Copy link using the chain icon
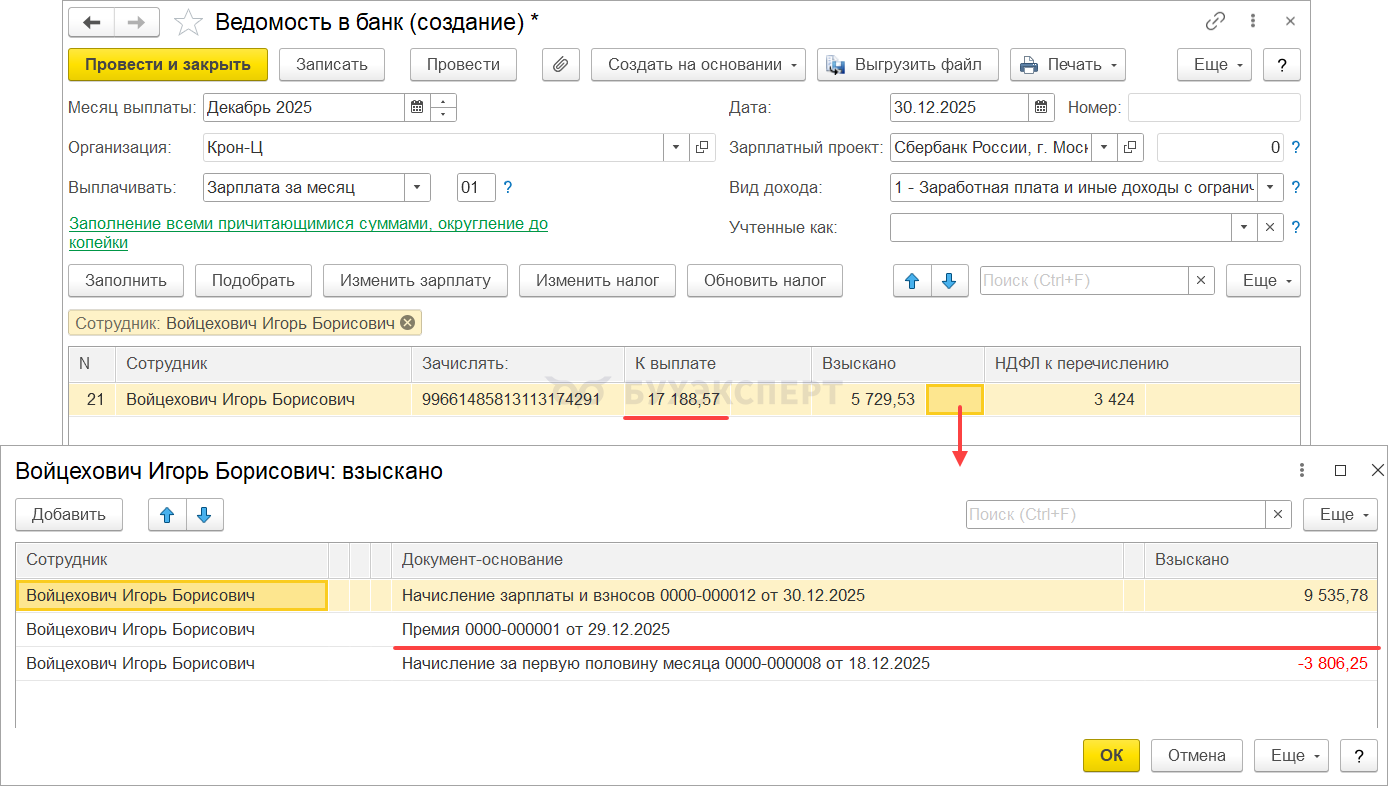The image size is (1388, 786). [1215, 21]
